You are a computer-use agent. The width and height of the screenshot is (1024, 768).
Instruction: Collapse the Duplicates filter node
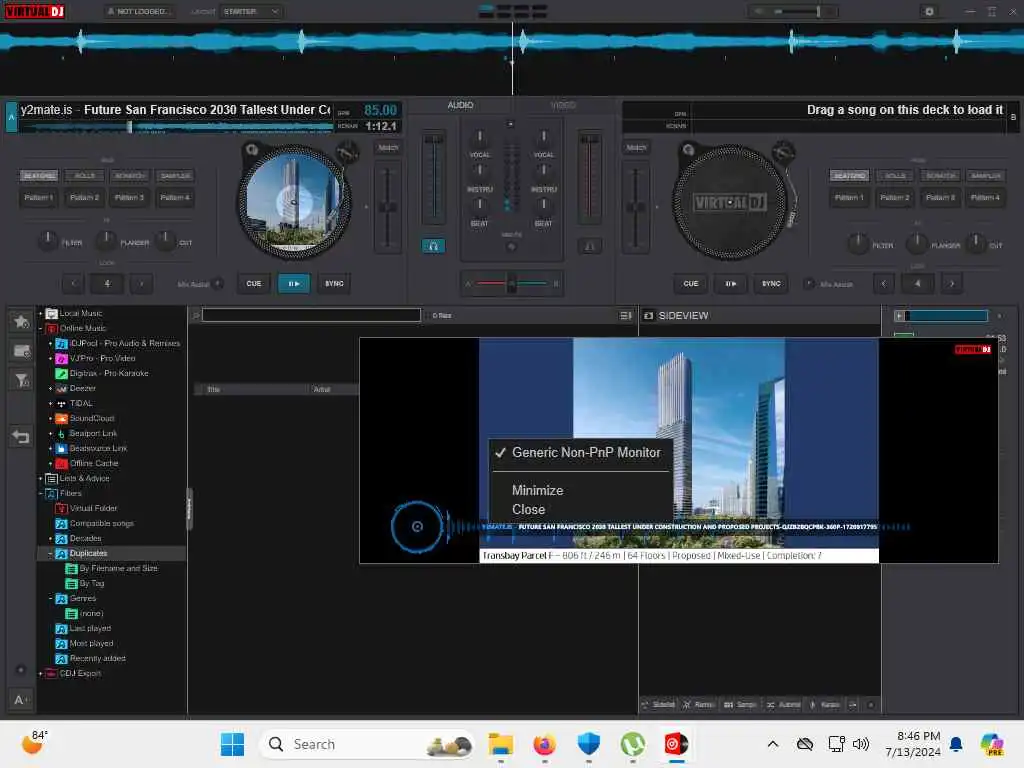50,554
